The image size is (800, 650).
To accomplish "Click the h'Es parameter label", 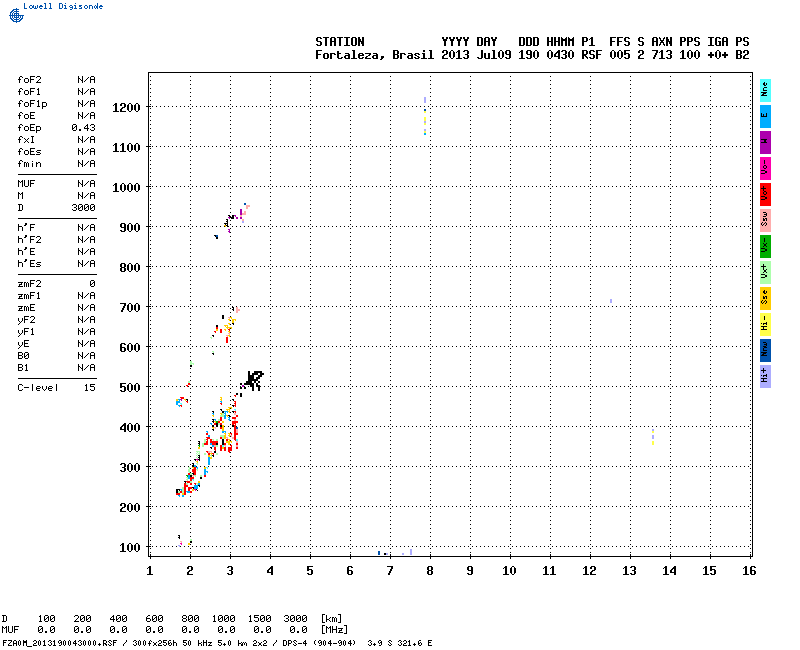I will click(x=29, y=264).
